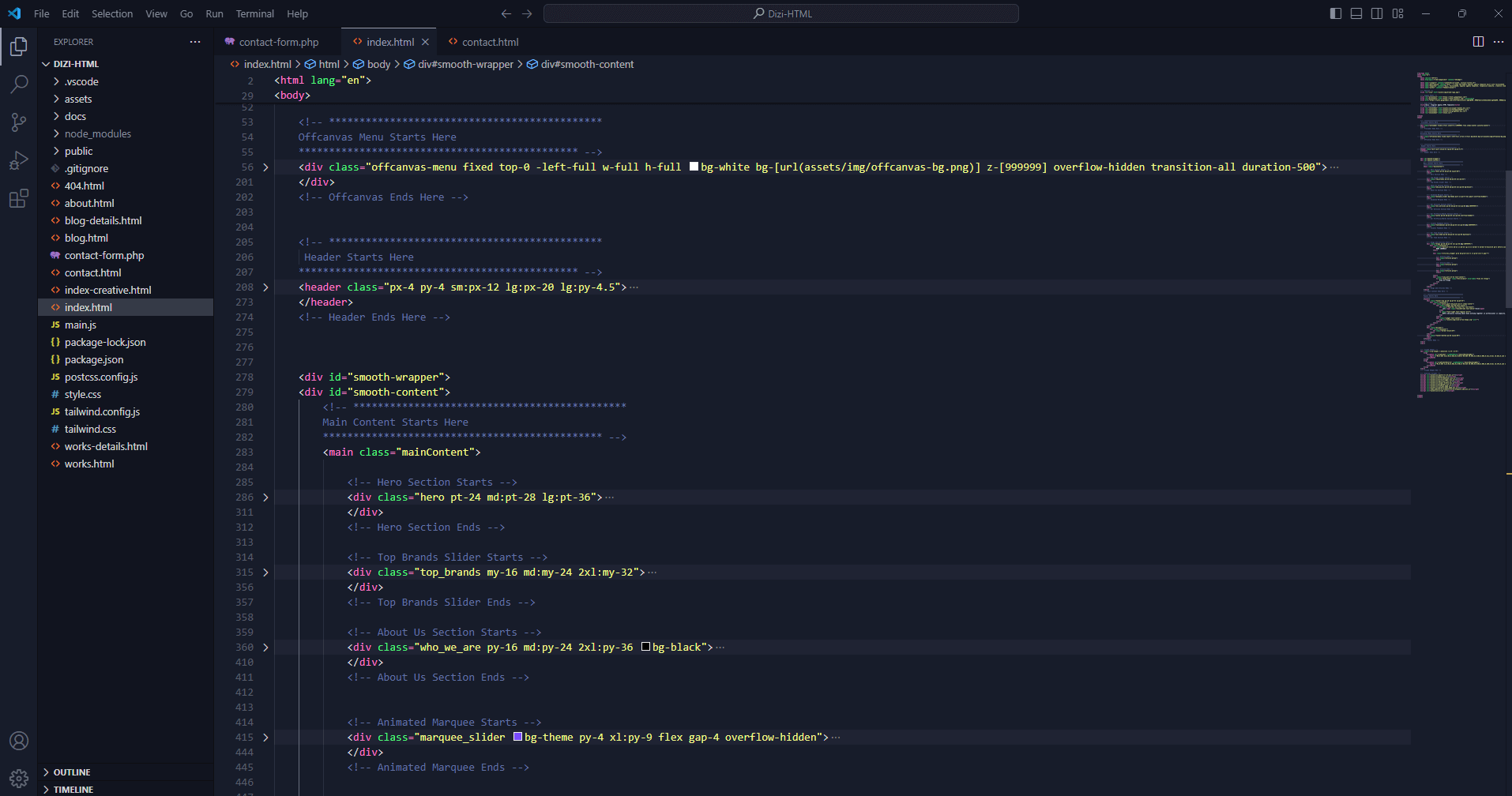Open package.json in explorer

pyautogui.click(x=126, y=359)
